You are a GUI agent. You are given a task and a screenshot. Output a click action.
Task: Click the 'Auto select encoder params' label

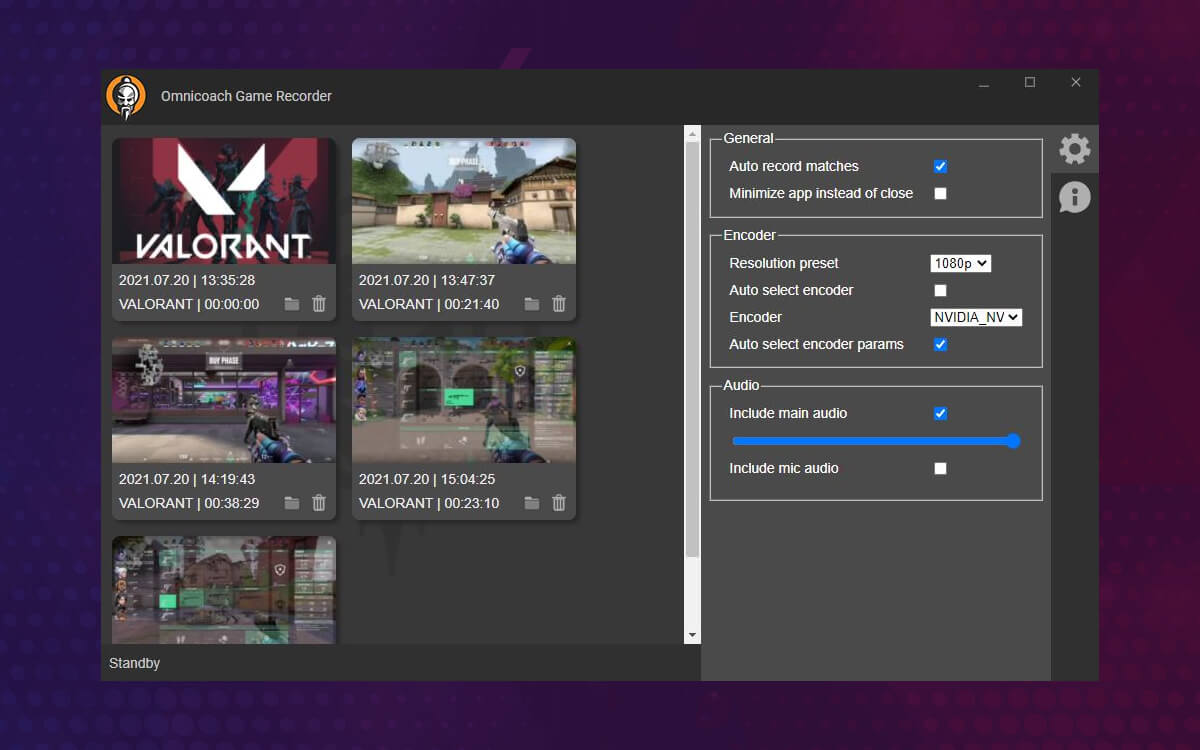click(816, 344)
